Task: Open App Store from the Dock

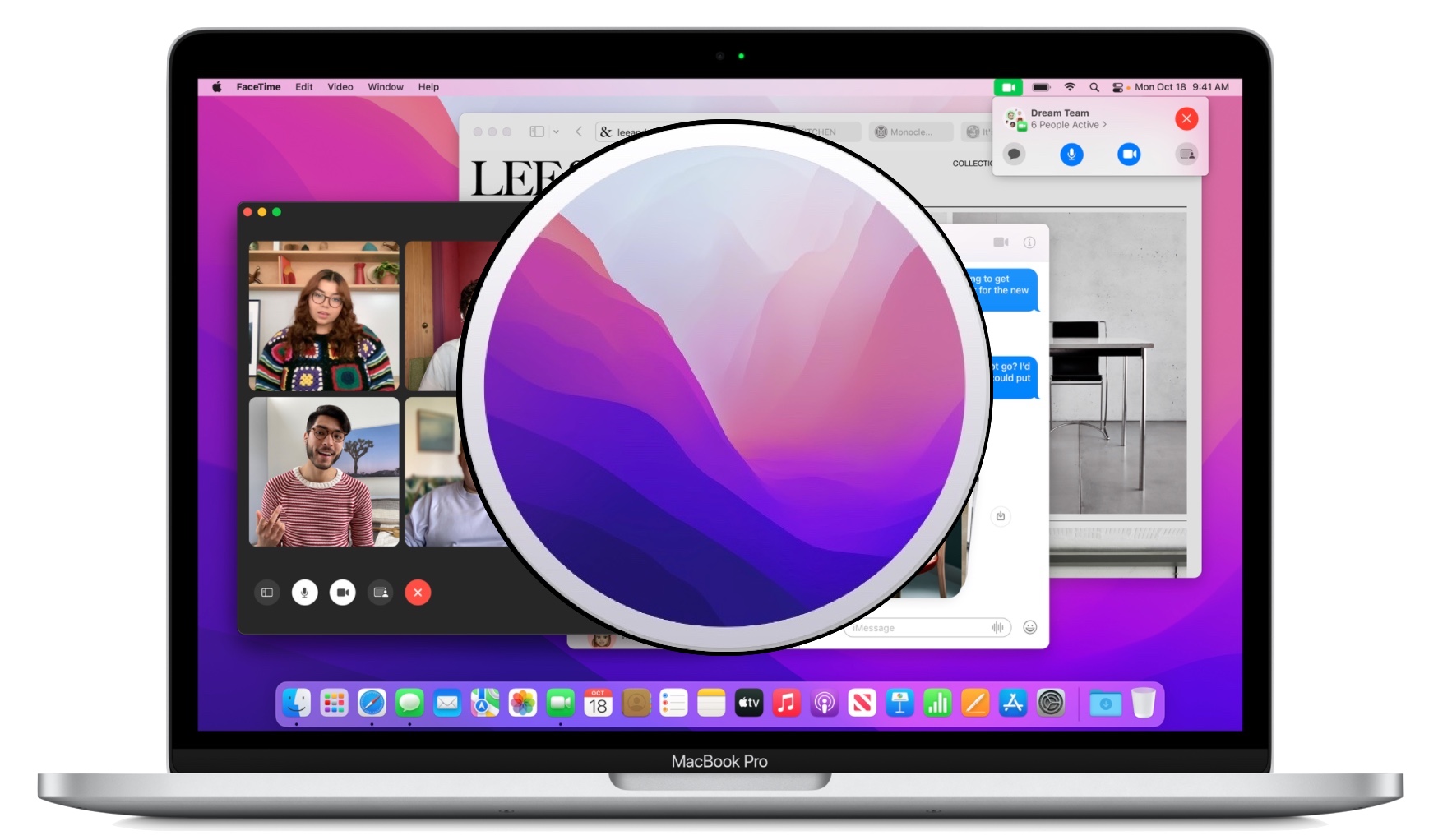Action: coord(1013,704)
